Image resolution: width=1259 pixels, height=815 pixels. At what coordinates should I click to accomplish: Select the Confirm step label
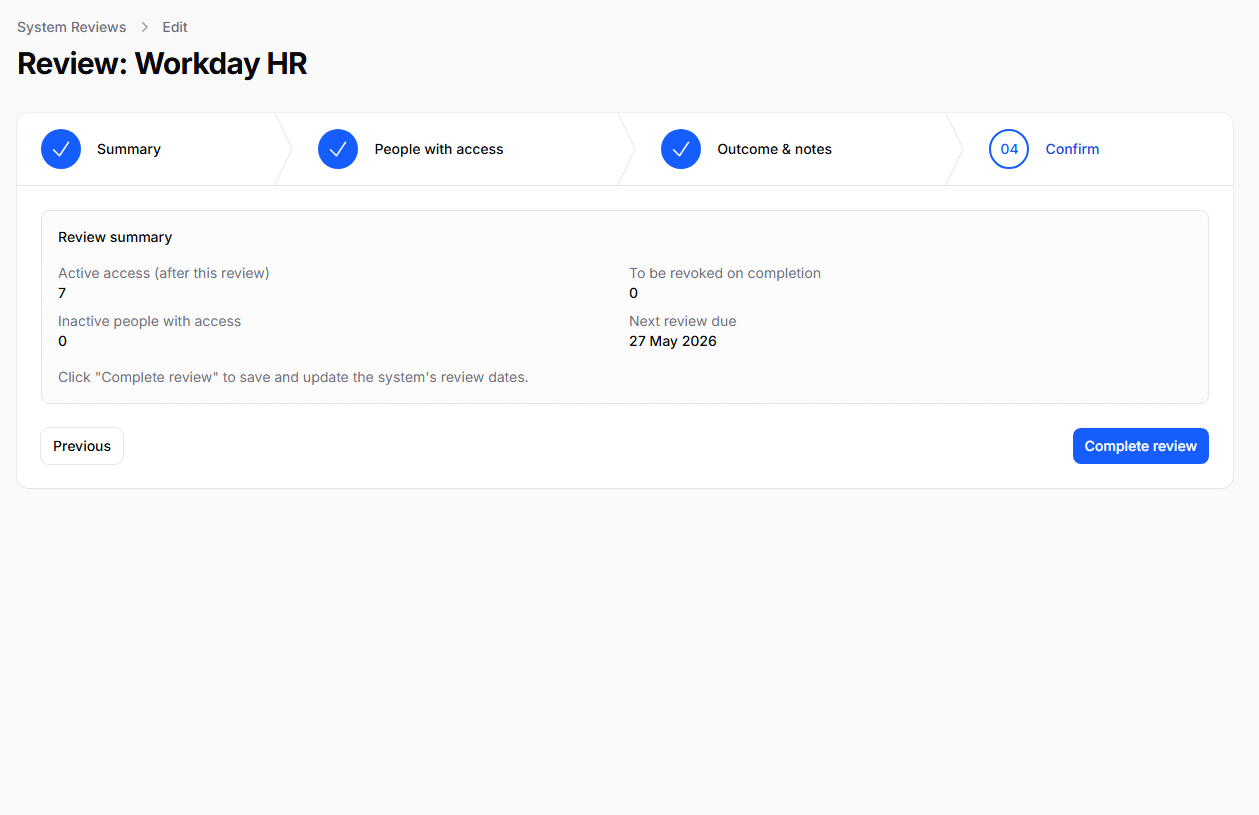1072,149
